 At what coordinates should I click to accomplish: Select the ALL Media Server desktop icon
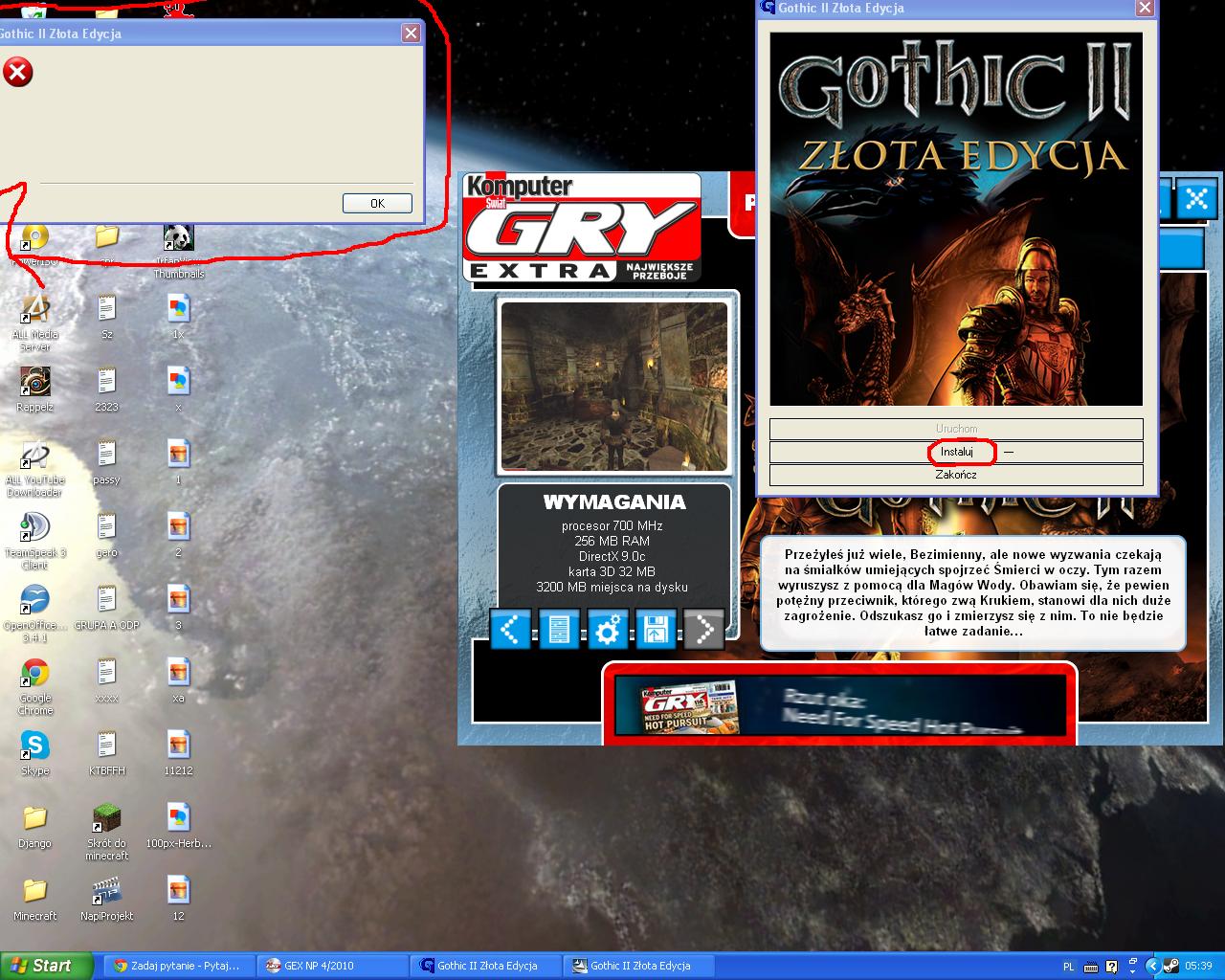pyautogui.click(x=34, y=321)
